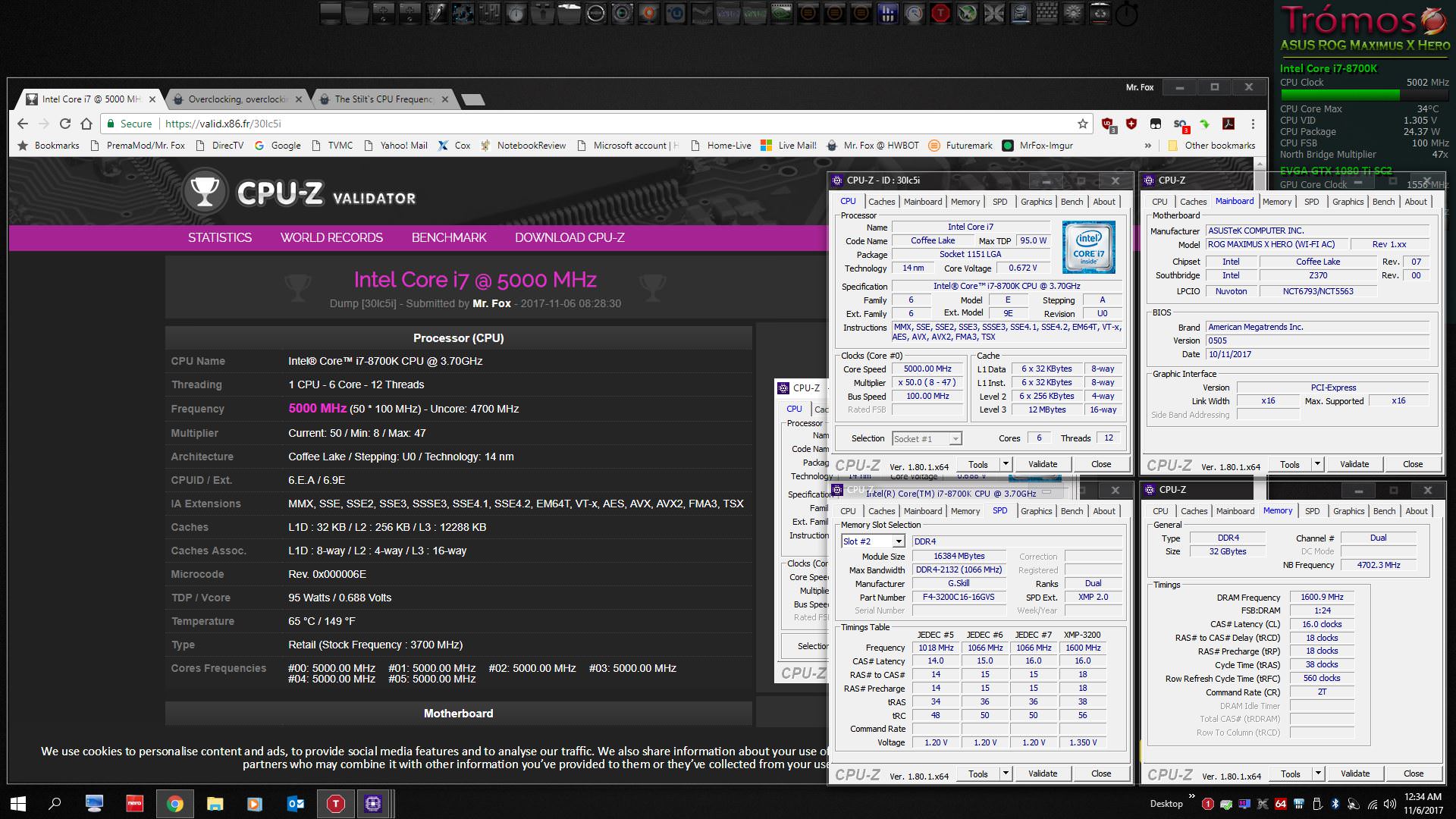Click DOWNLOAD CPU-Z link
Viewport: 1456px width, 819px height.
click(x=570, y=237)
